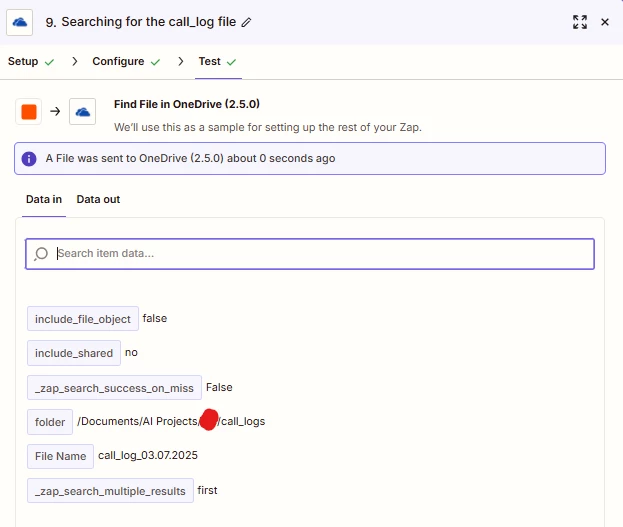Screen dimensions: 623x527
Task: Select the _zap_search_success_on_miss key label
Action: point(114,388)
